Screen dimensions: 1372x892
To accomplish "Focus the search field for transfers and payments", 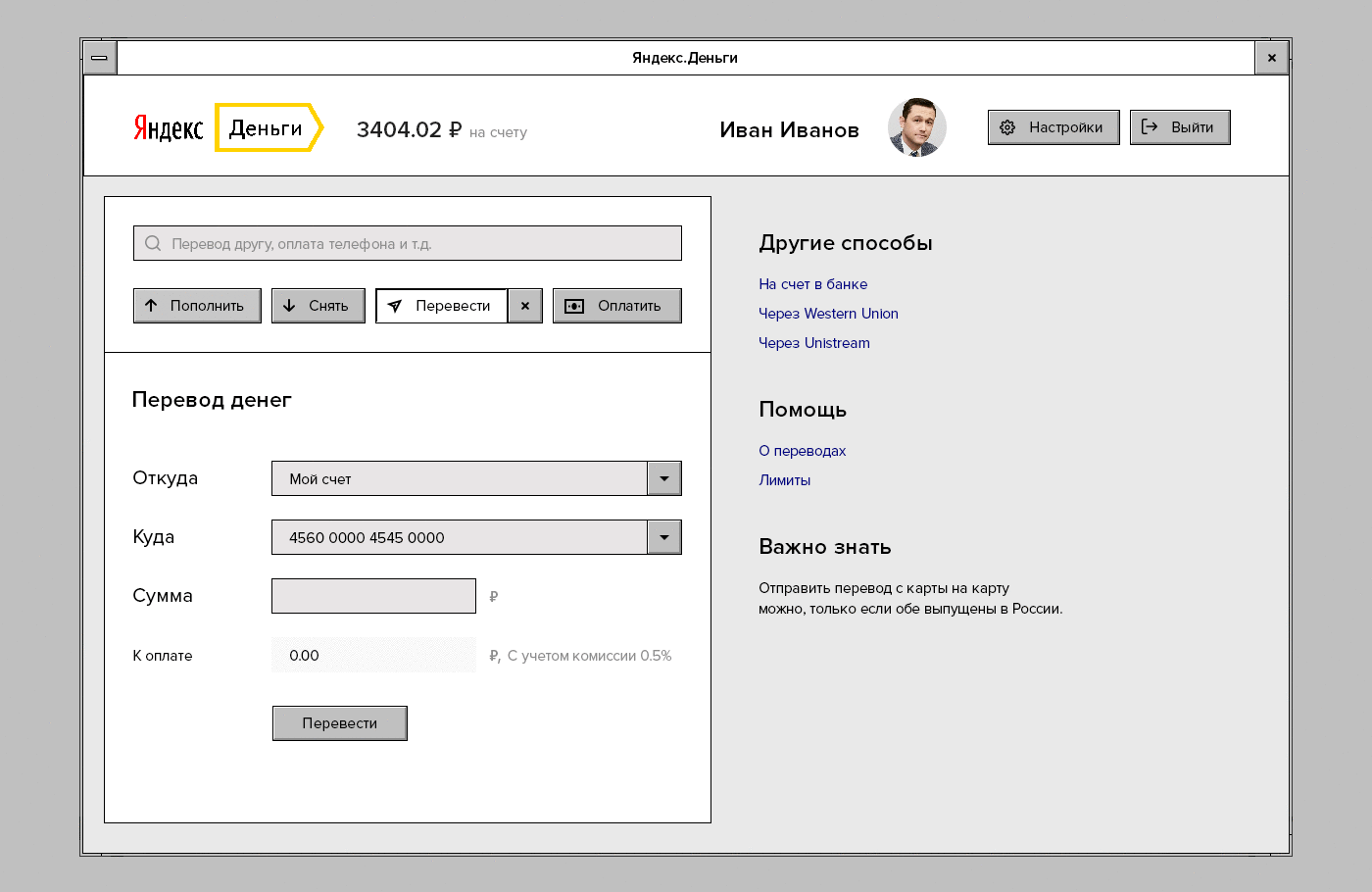I will (x=408, y=243).
